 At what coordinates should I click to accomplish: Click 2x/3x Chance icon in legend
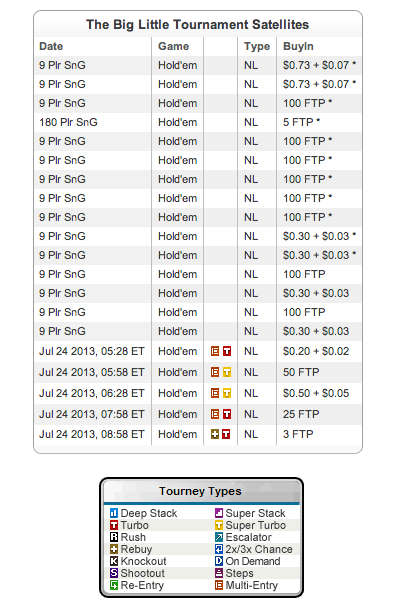click(x=219, y=549)
